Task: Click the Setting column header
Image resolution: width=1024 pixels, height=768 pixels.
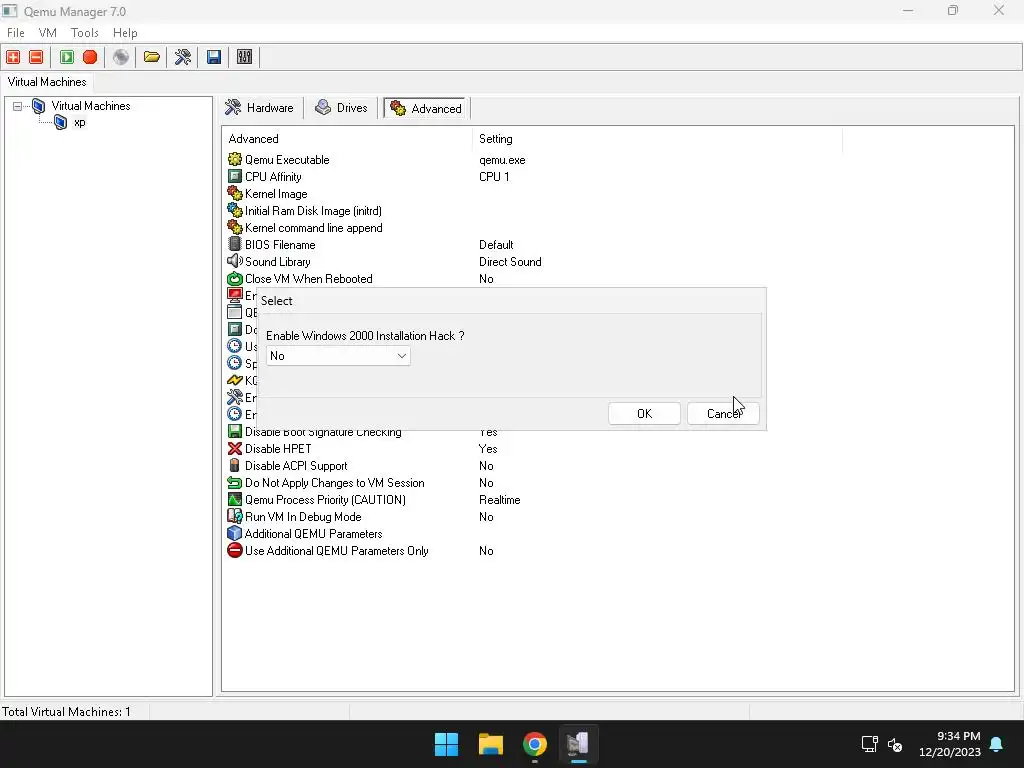Action: tap(657, 138)
